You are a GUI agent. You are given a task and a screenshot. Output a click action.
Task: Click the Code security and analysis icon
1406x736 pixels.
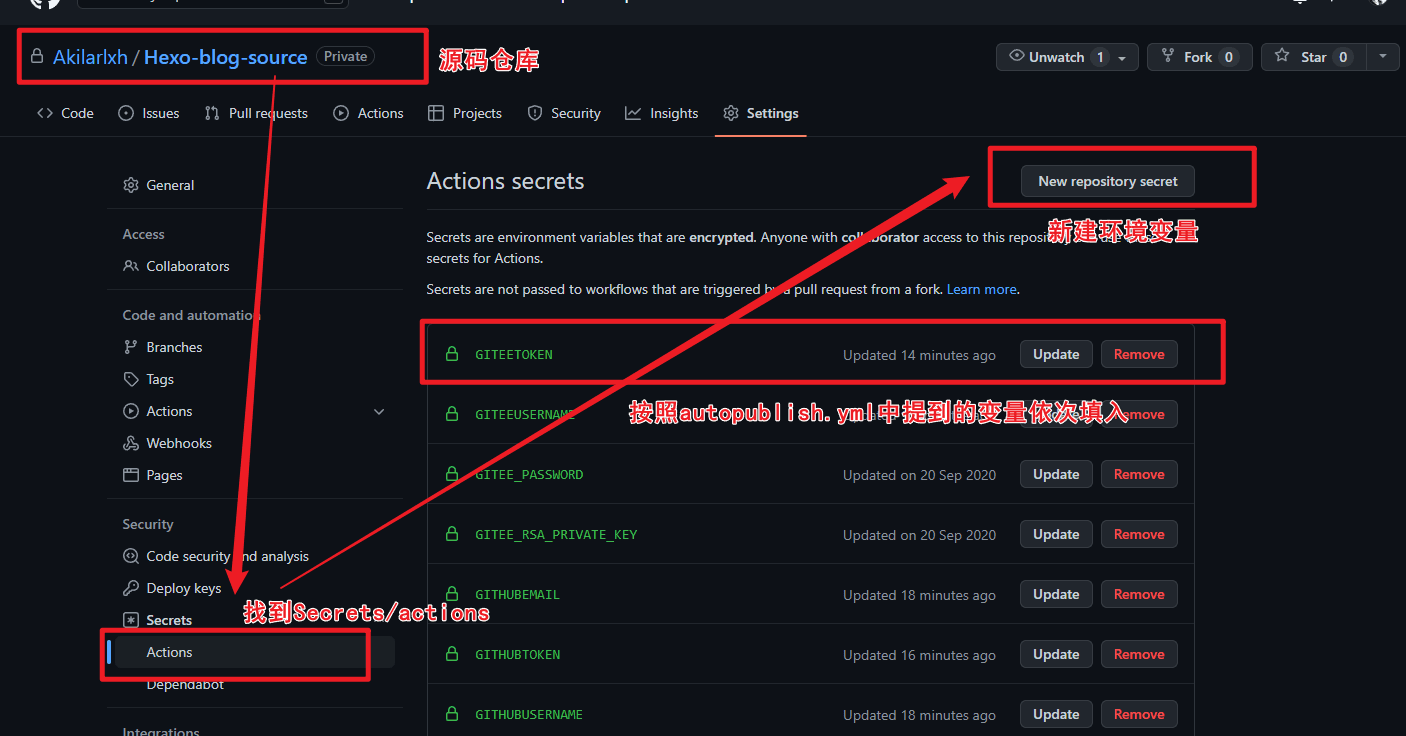click(131, 556)
